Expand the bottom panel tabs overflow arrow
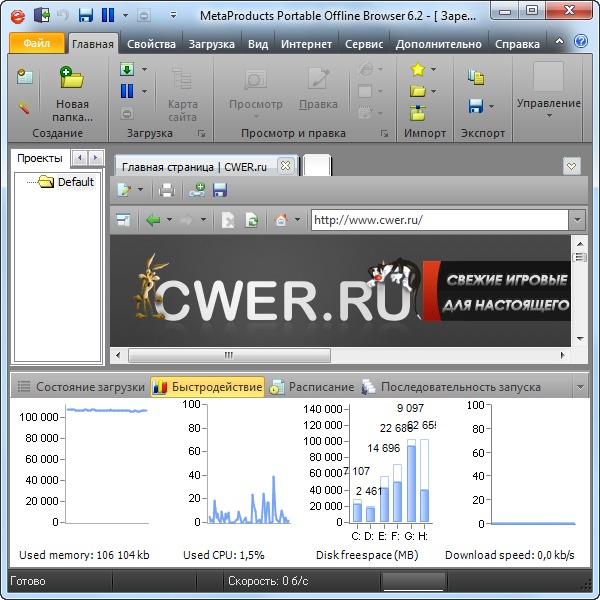 click(x=579, y=387)
